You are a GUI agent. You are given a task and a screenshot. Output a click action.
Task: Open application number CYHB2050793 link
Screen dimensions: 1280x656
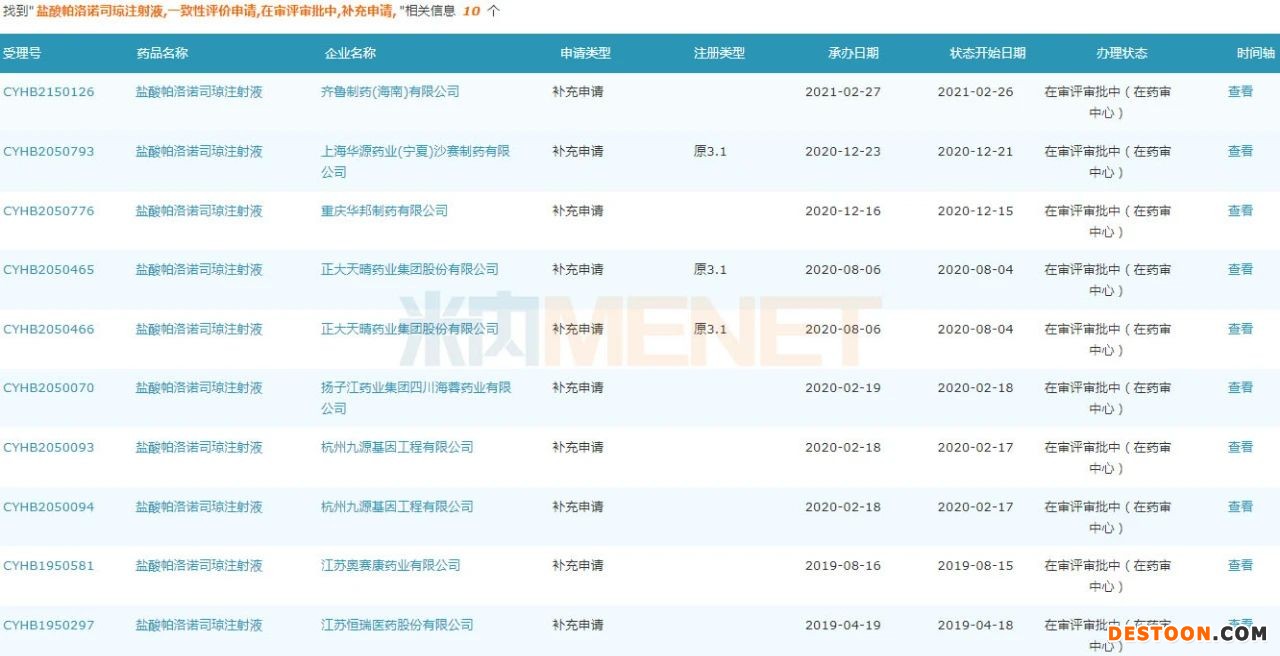click(49, 152)
